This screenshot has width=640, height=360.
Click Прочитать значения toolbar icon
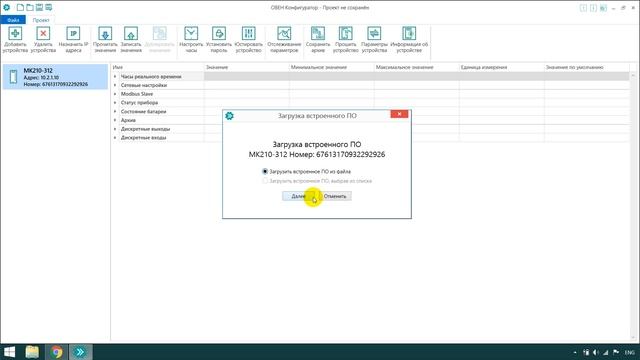(x=105, y=40)
